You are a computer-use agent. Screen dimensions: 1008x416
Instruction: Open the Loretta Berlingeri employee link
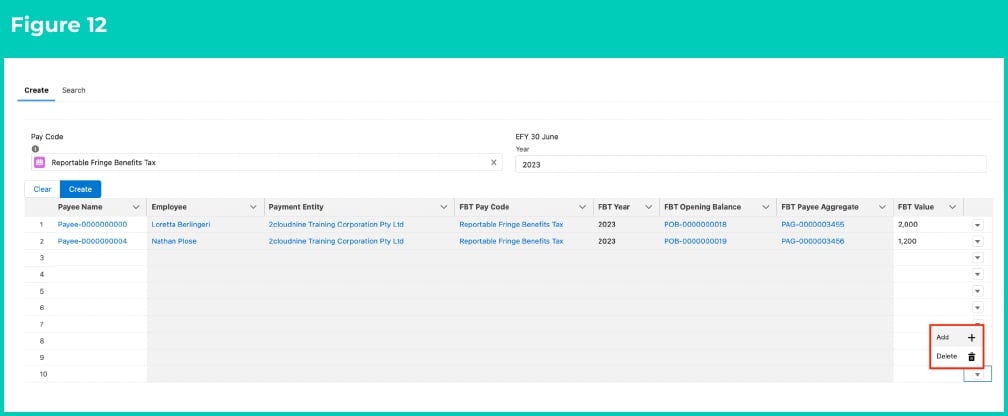coord(181,224)
